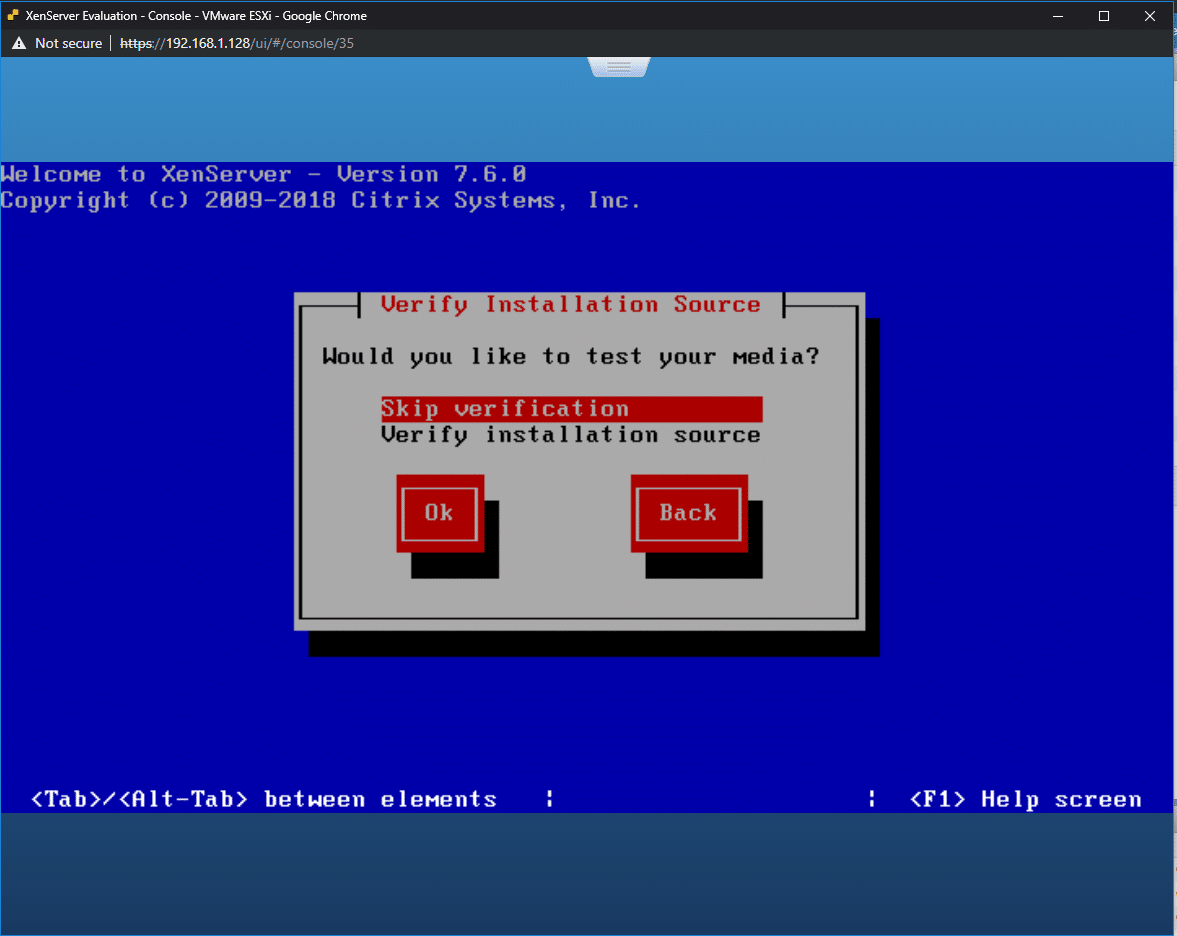Click the Tab/Alt-Tab between elements hint

coord(263,800)
